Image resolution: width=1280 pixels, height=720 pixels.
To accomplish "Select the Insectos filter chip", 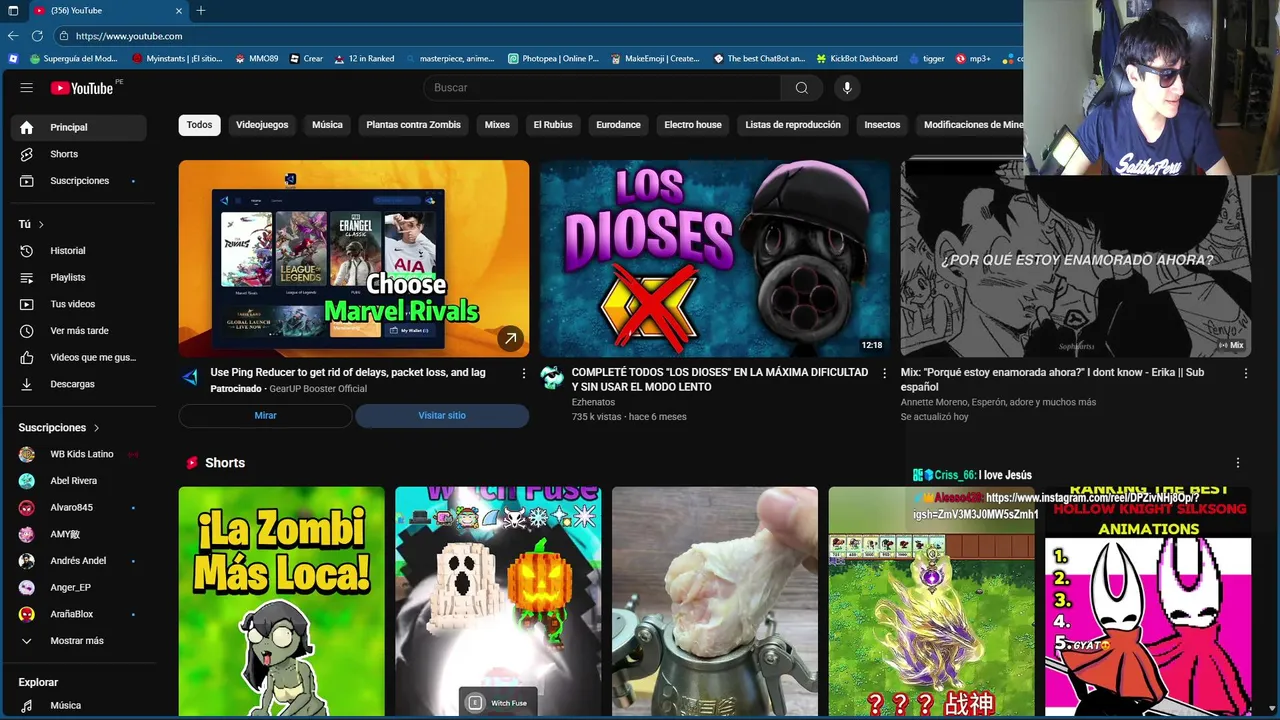I will pyautogui.click(x=882, y=125).
